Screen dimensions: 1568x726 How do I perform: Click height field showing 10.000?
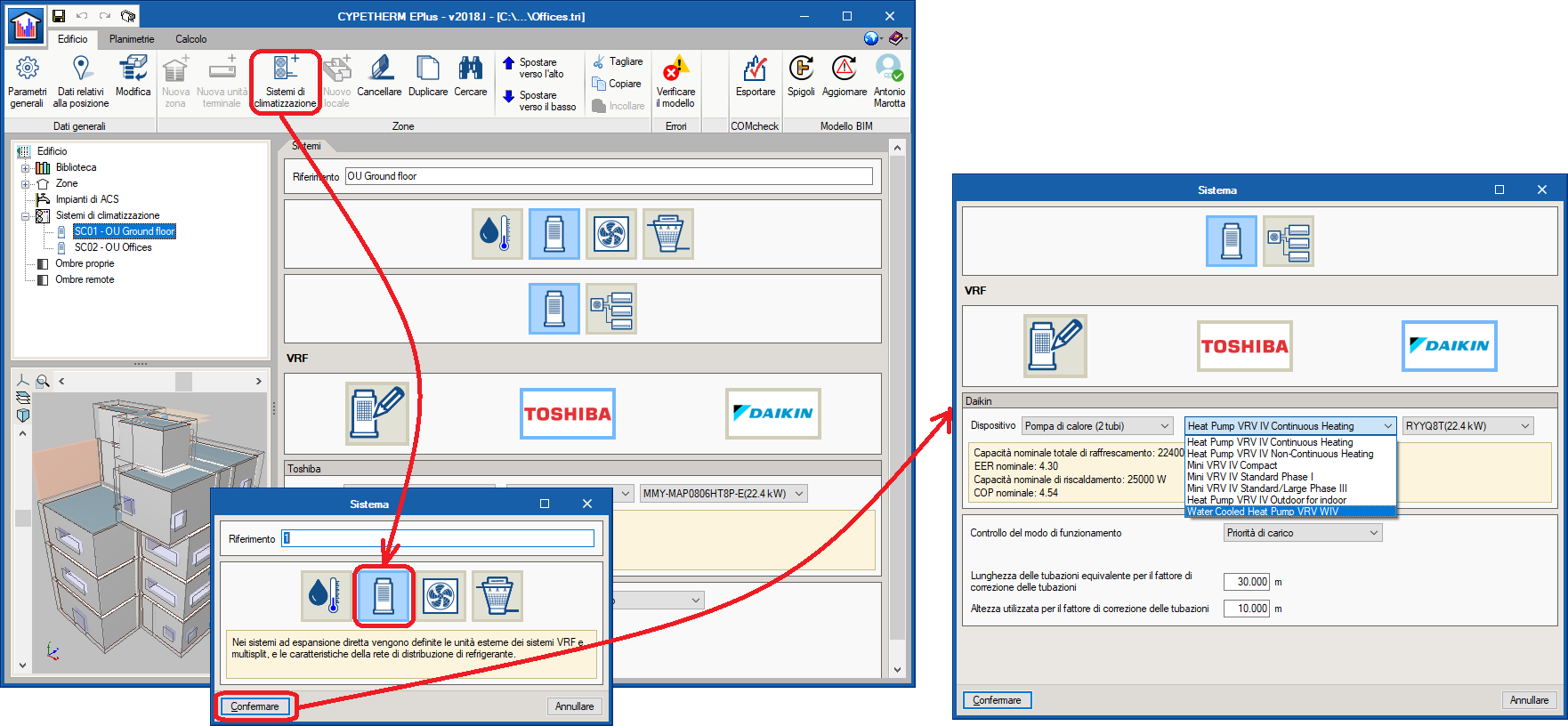[1247, 609]
